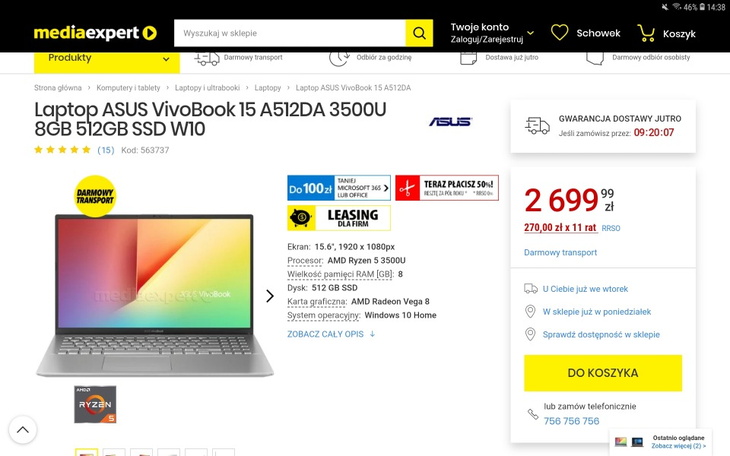This screenshot has width=730, height=456.
Task: Click the Teraz płacisz 50% promo badge
Action: [x=446, y=188]
